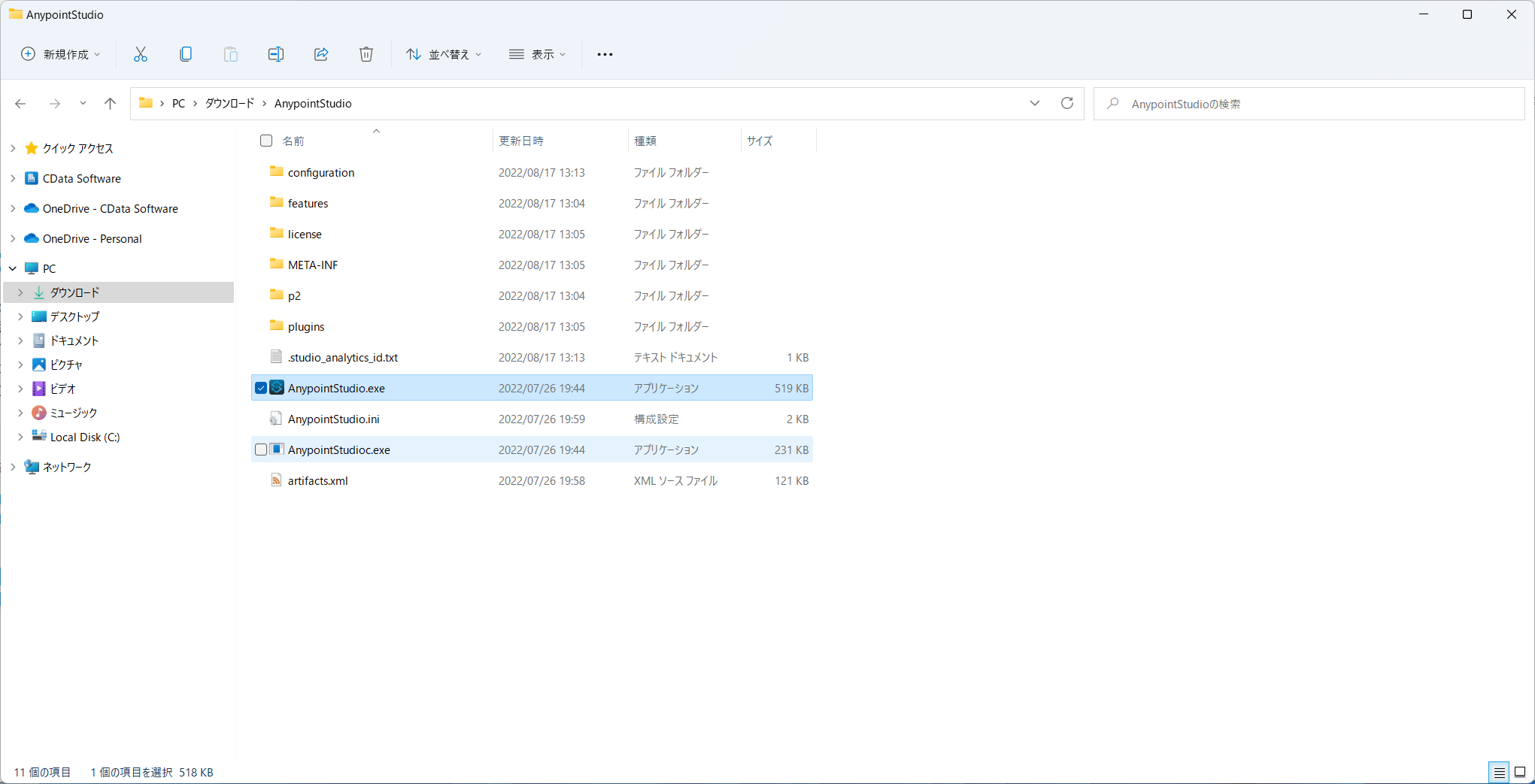Expand the OneDrive - Personal tree node
Screen dimensions: 1535x784
tap(13, 238)
